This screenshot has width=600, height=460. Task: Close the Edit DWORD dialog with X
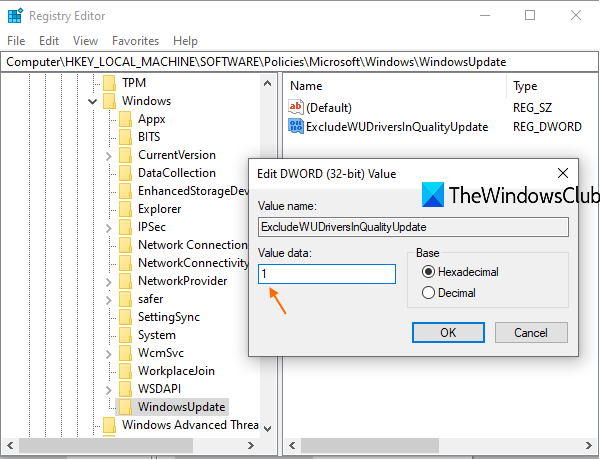[562, 173]
